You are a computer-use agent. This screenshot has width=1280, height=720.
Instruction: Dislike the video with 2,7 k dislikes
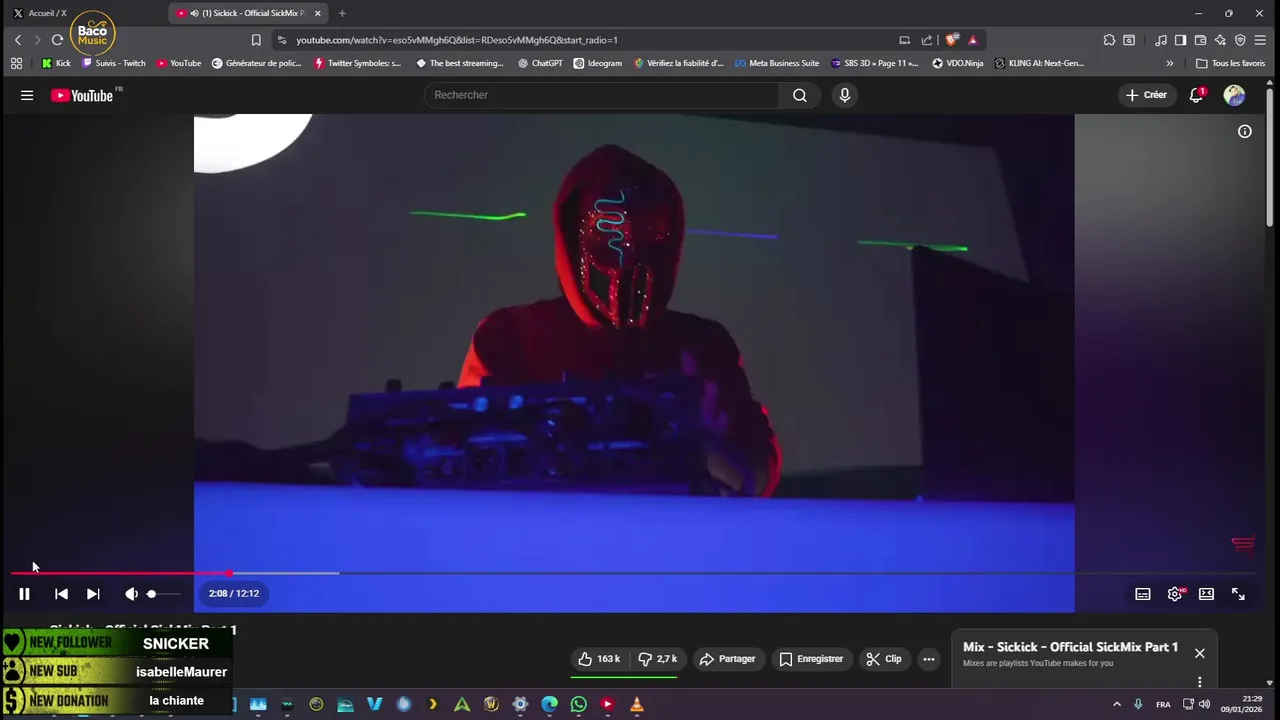pos(658,659)
